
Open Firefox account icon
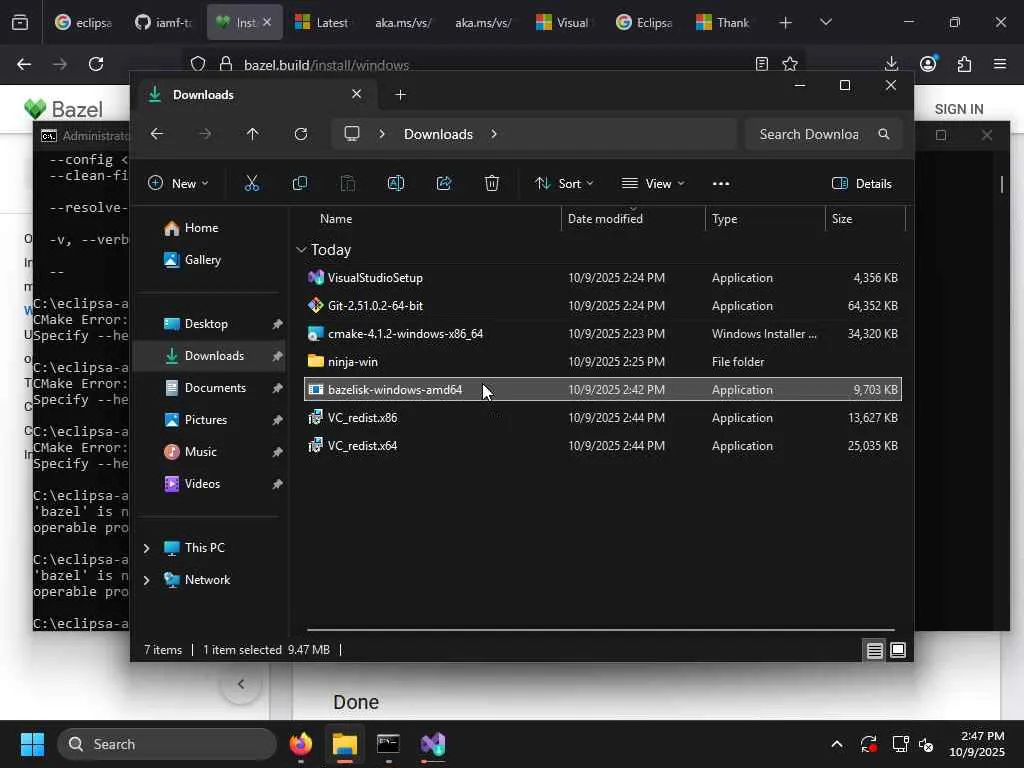click(928, 63)
